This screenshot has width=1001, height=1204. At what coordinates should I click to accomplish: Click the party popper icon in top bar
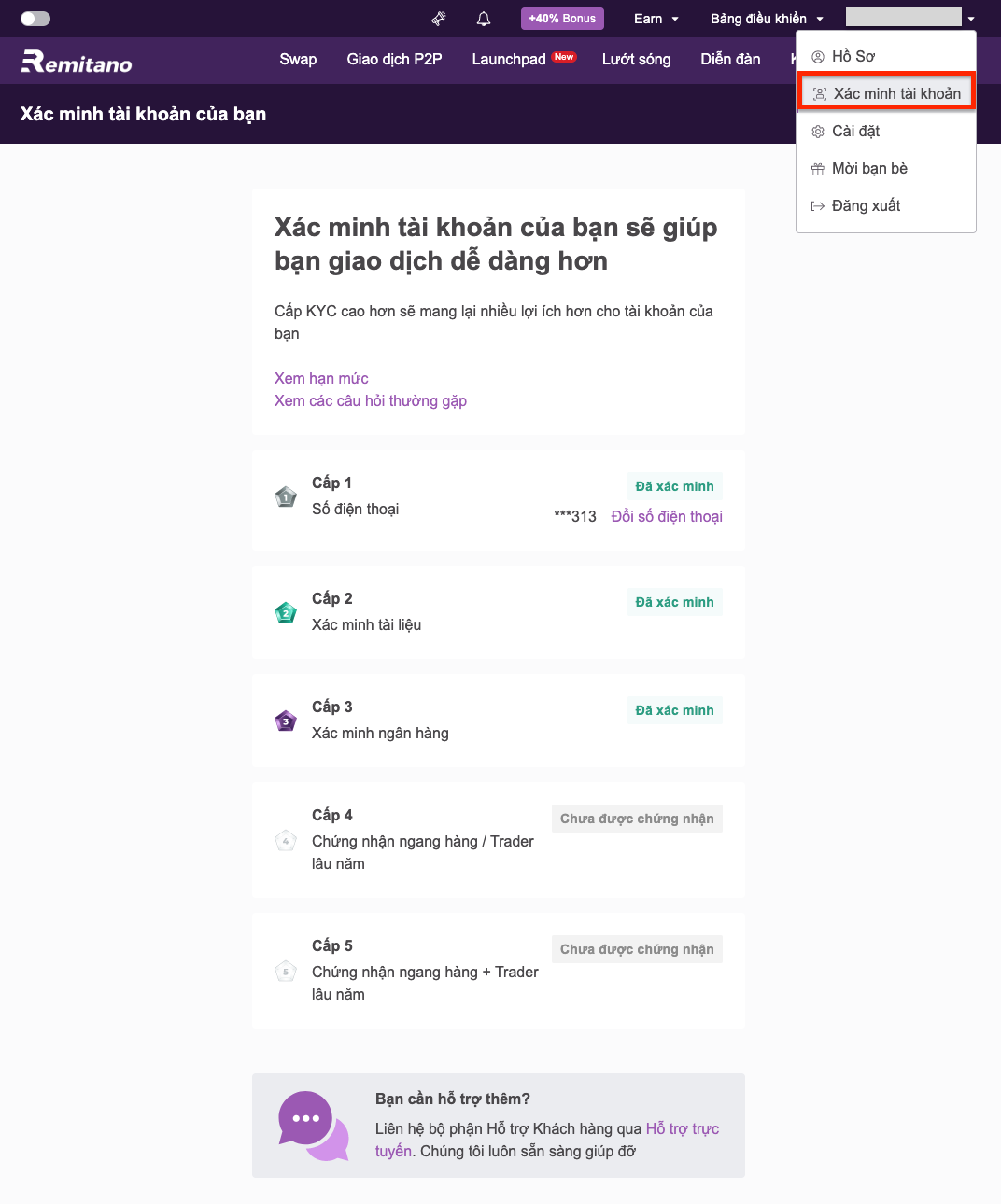tap(439, 19)
